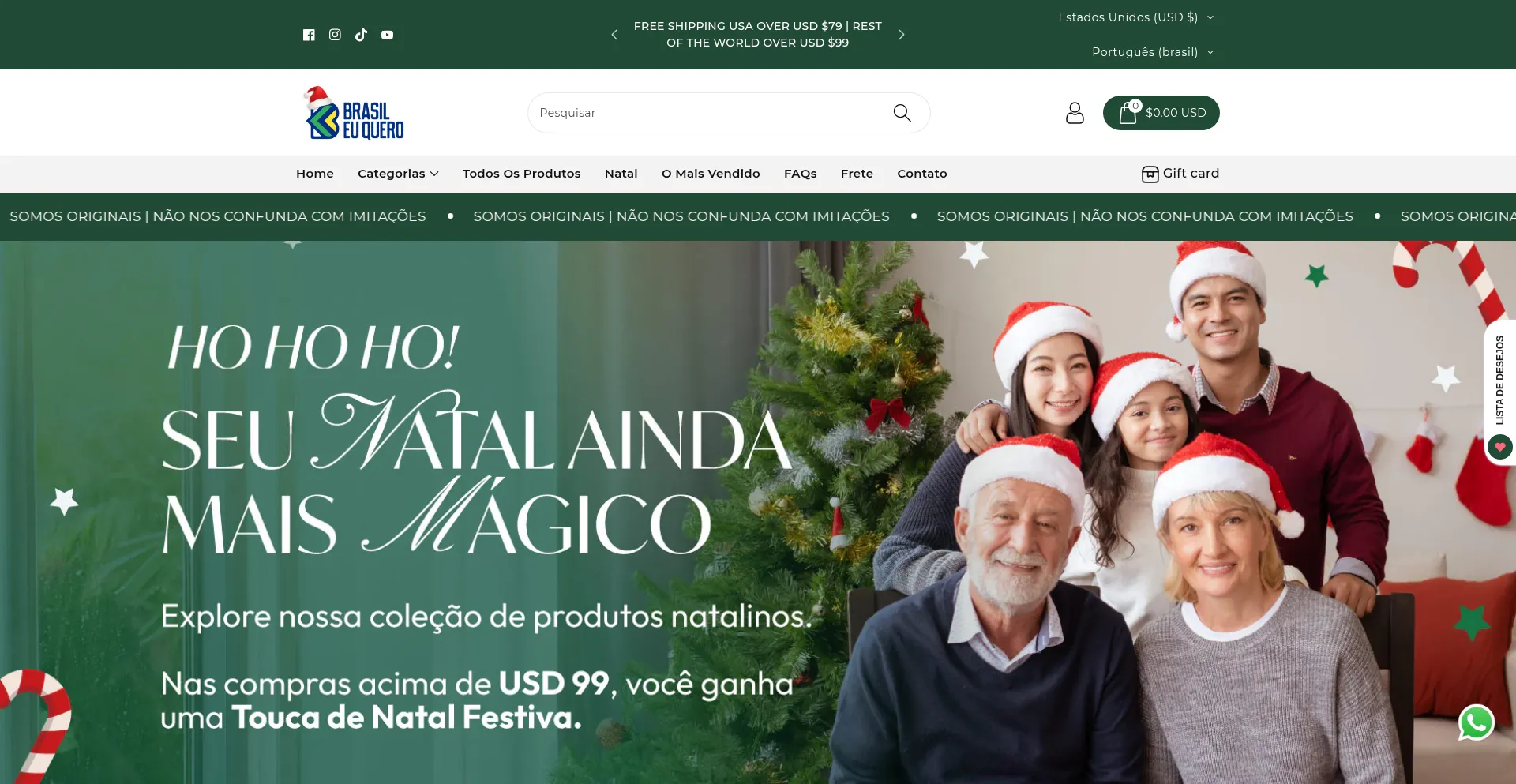Expand Português (brasil) language selector
The height and width of the screenshot is (784, 1516).
(1152, 52)
